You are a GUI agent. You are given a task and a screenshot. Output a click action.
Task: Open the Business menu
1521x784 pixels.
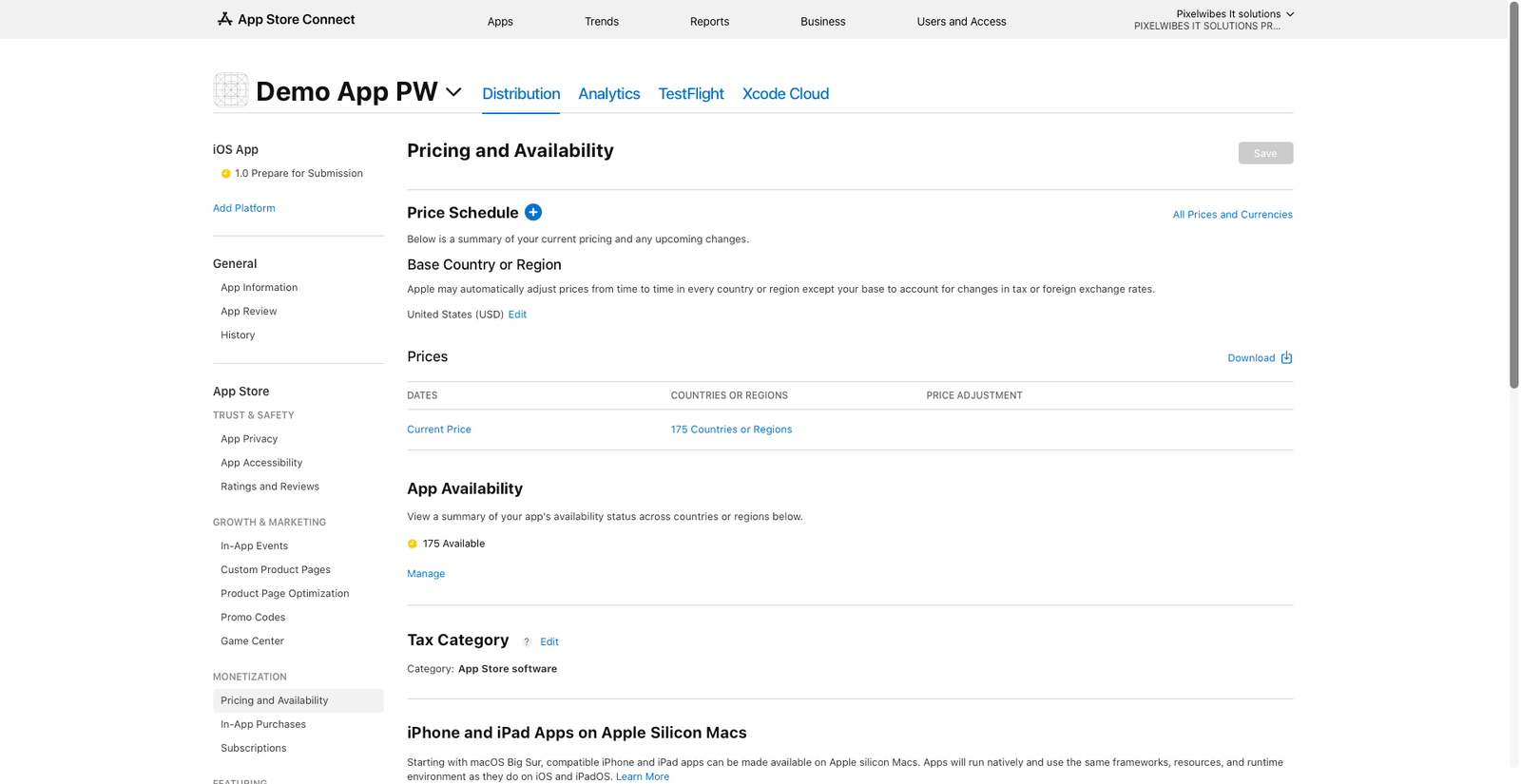coord(823,21)
